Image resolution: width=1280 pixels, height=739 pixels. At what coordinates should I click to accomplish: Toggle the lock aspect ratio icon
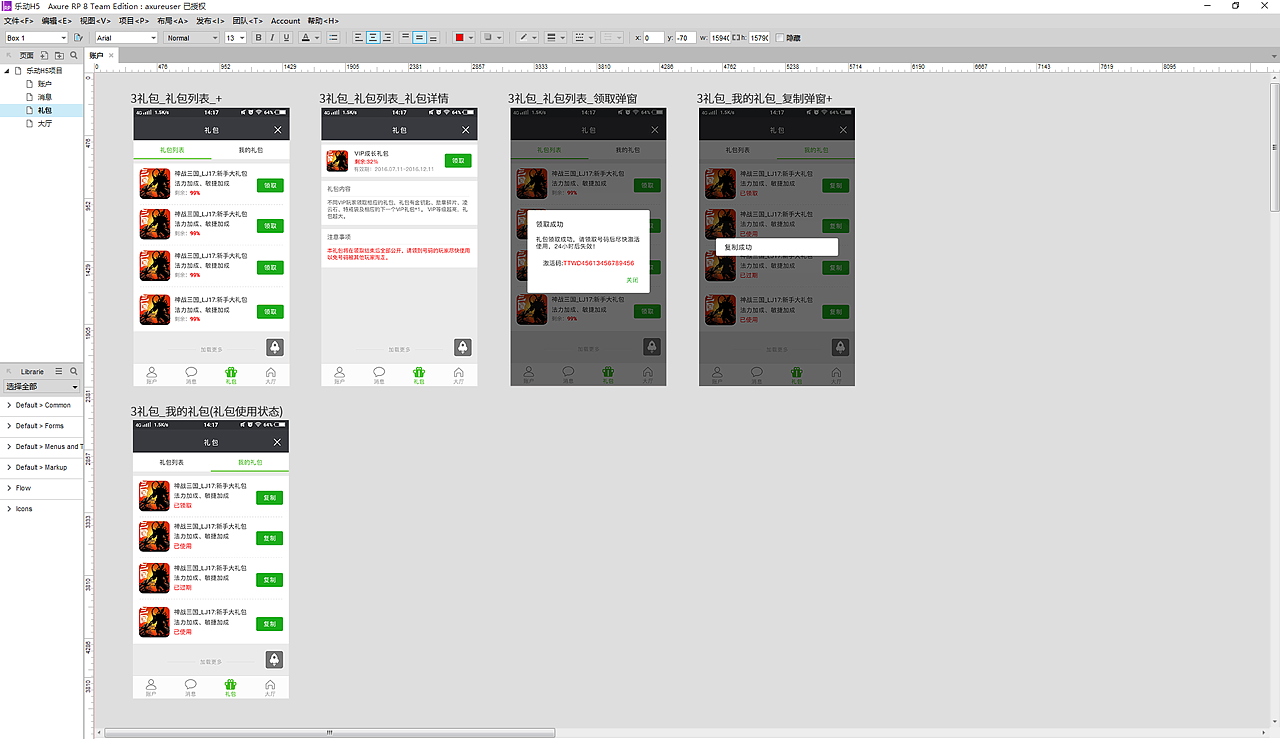(738, 37)
